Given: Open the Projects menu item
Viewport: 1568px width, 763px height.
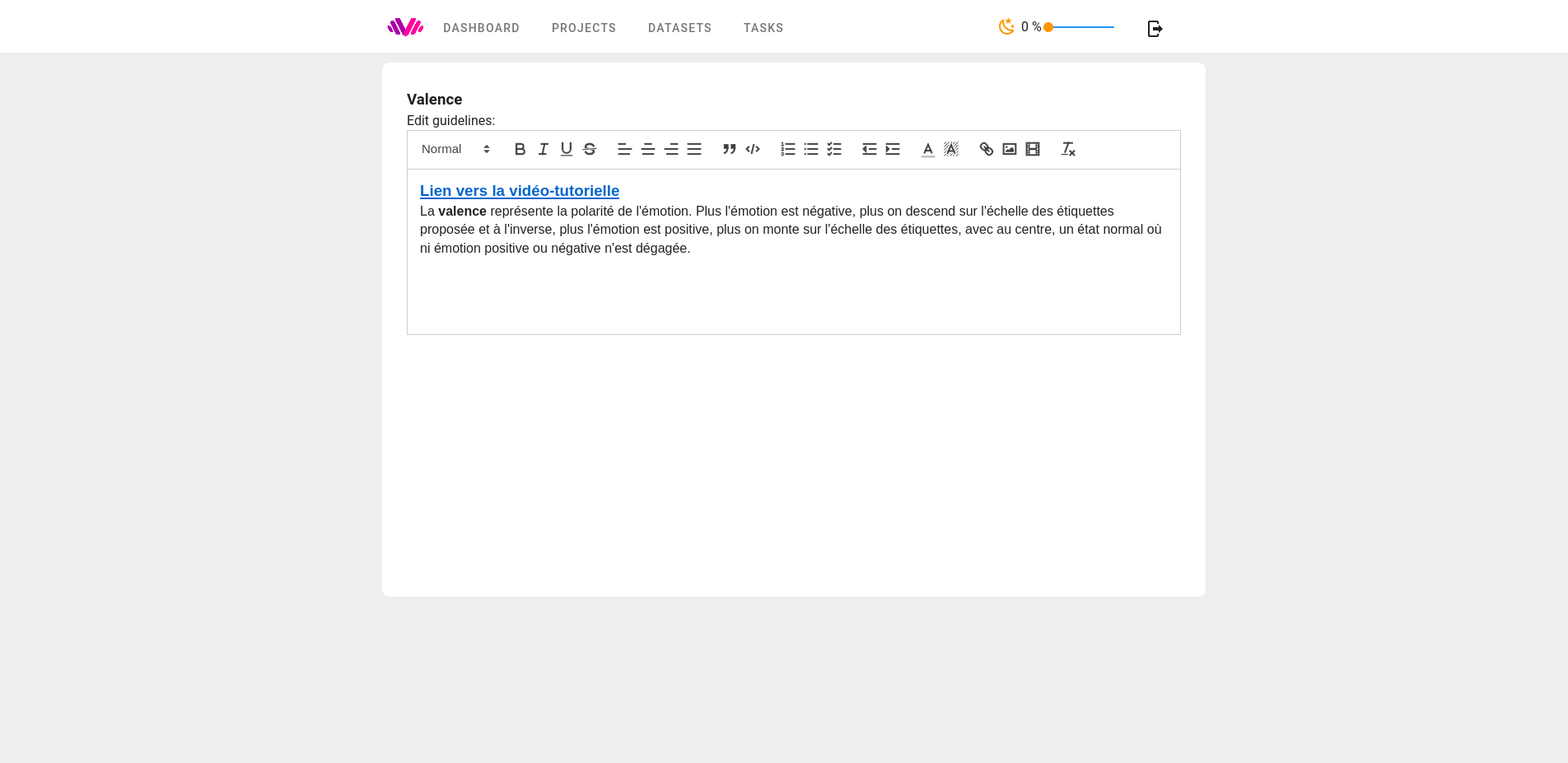Looking at the screenshot, I should tap(584, 28).
